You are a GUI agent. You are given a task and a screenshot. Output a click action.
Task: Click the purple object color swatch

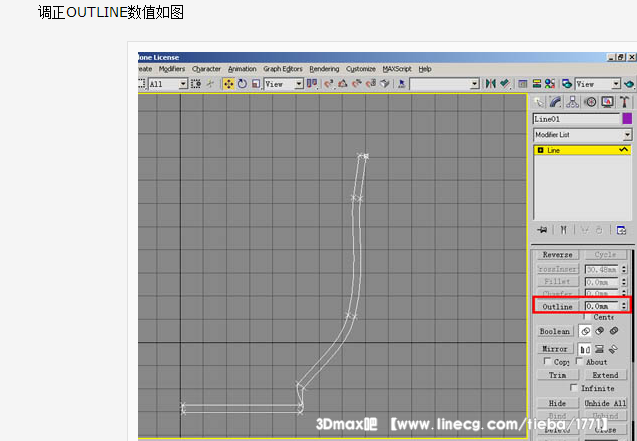[627, 119]
